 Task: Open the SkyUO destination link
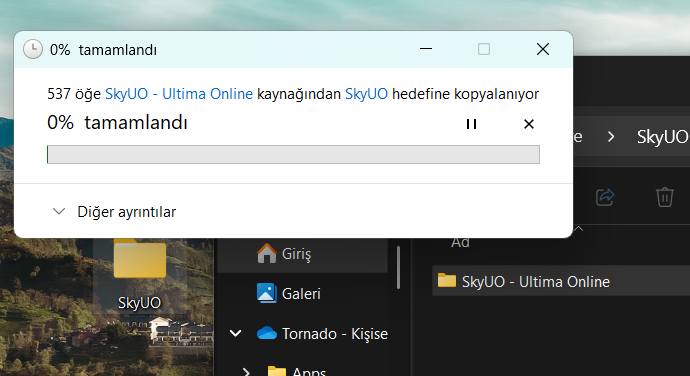(366, 94)
